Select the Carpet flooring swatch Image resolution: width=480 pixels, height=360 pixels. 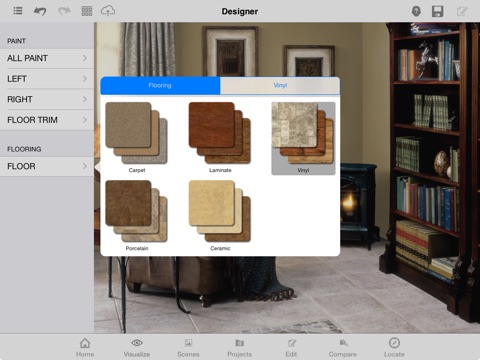pyautogui.click(x=137, y=138)
